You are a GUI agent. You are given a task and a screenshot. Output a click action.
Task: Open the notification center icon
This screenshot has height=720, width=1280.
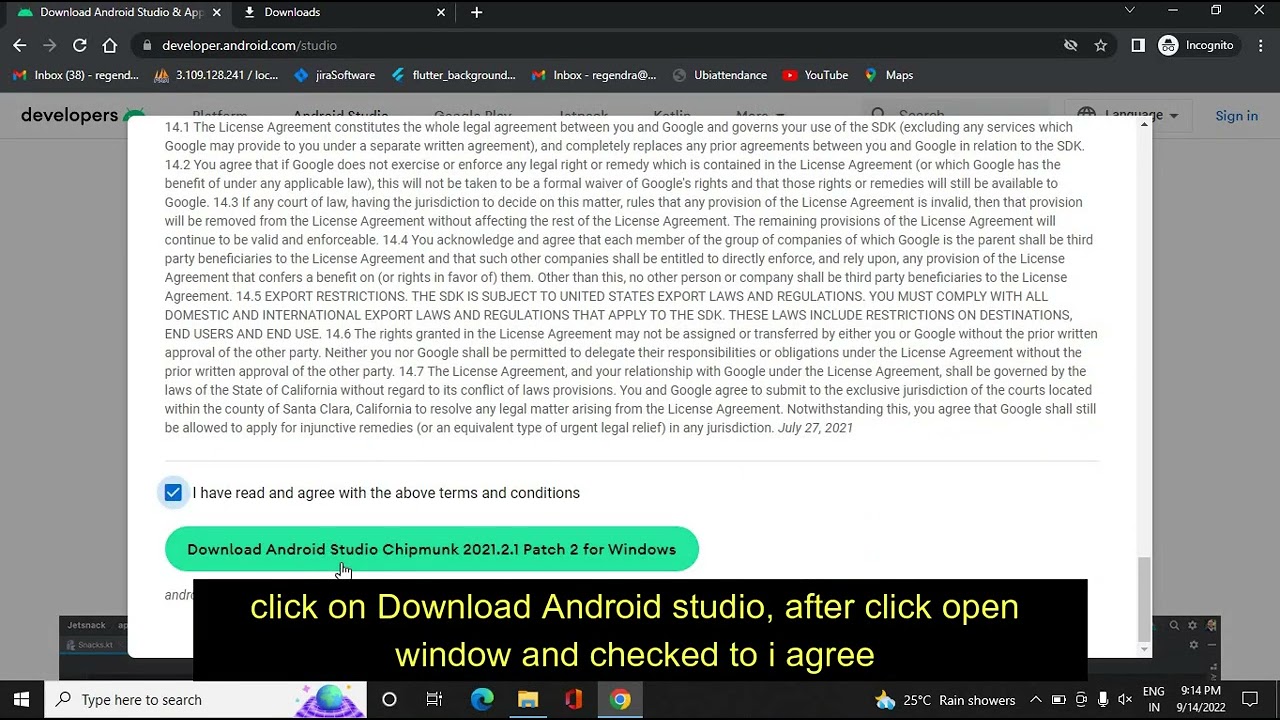point(1250,700)
